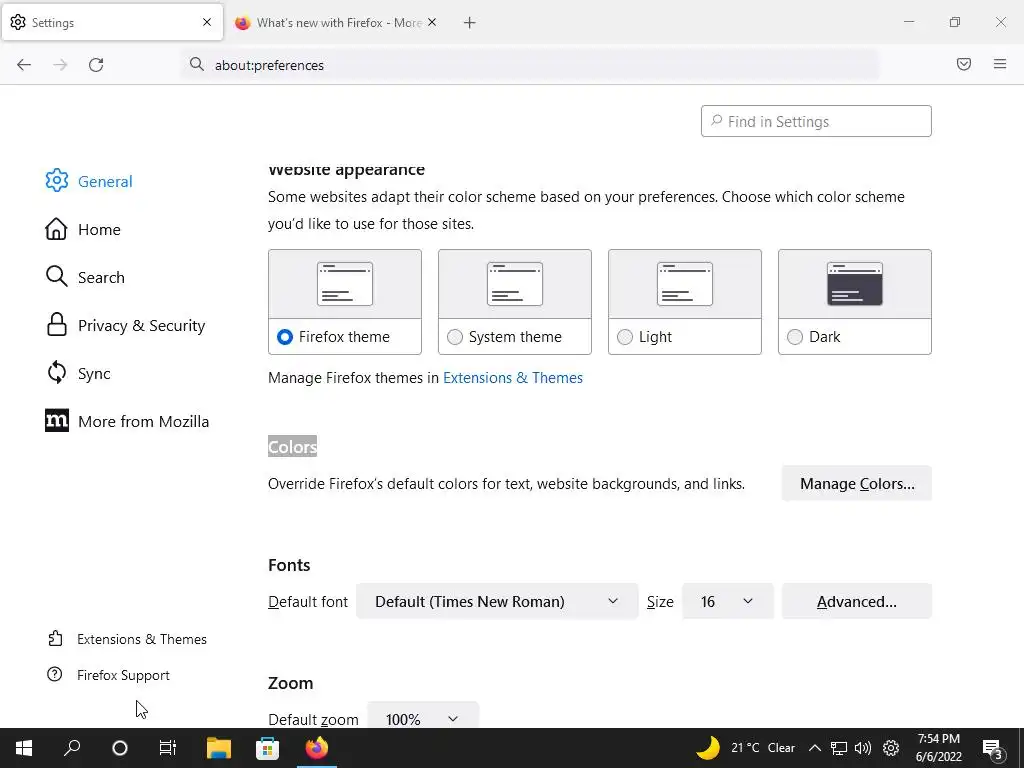The width and height of the screenshot is (1024, 768).
Task: Show hidden system tray icons
Action: click(814, 748)
